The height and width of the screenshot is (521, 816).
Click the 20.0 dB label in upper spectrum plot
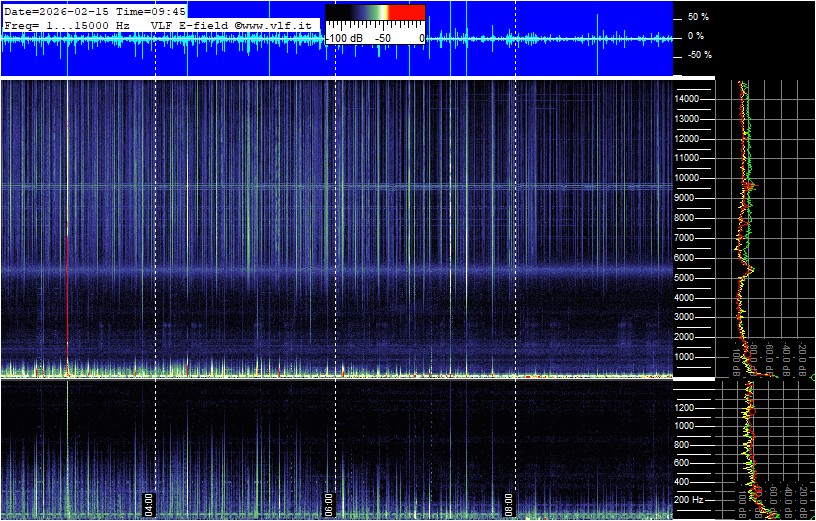803,358
